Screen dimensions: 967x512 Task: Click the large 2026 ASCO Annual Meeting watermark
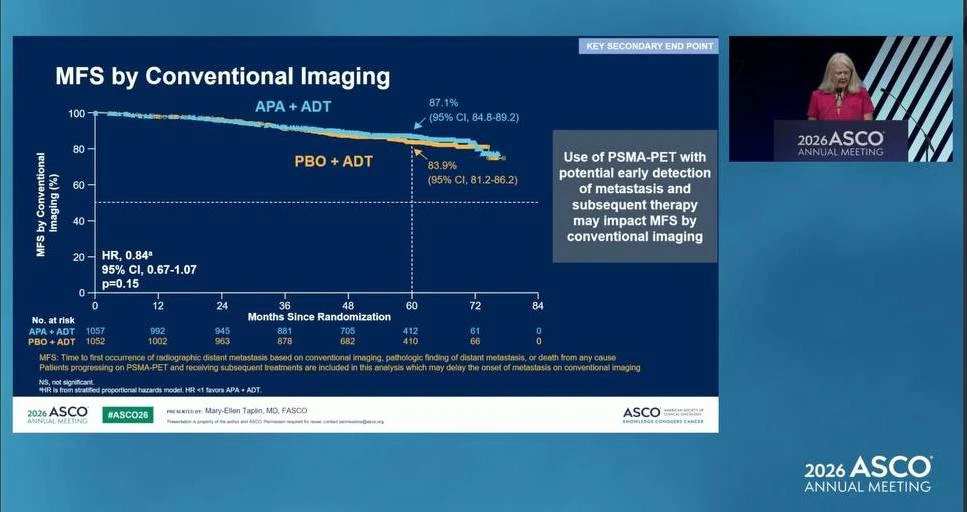coord(868,474)
